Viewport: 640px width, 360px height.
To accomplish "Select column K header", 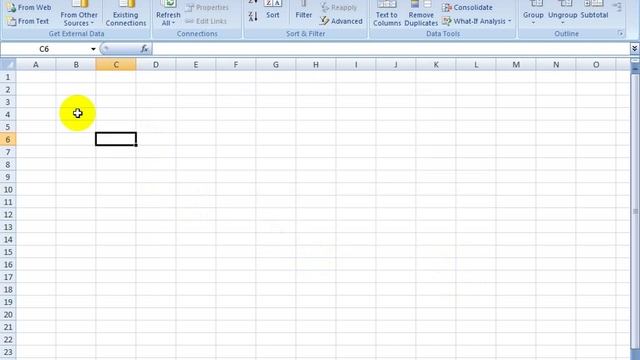I will (x=436, y=64).
